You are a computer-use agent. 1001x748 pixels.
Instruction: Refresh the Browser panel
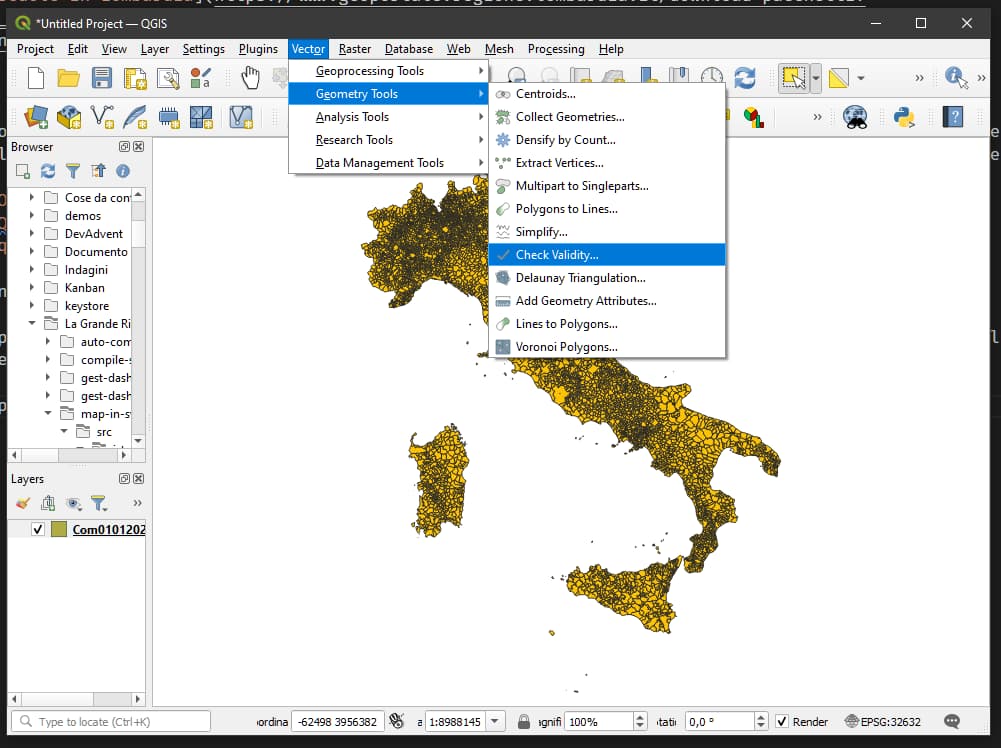tap(48, 171)
